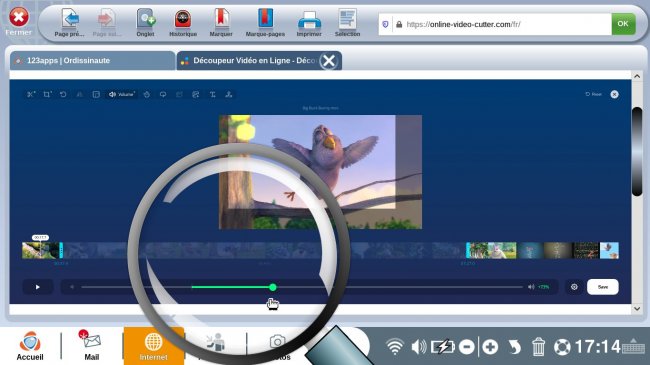Open the Volume tool
650x365 pixels.
point(121,95)
